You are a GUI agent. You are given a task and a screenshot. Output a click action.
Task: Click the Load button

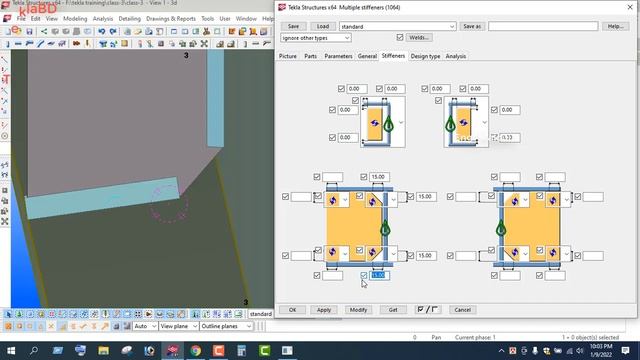click(323, 26)
